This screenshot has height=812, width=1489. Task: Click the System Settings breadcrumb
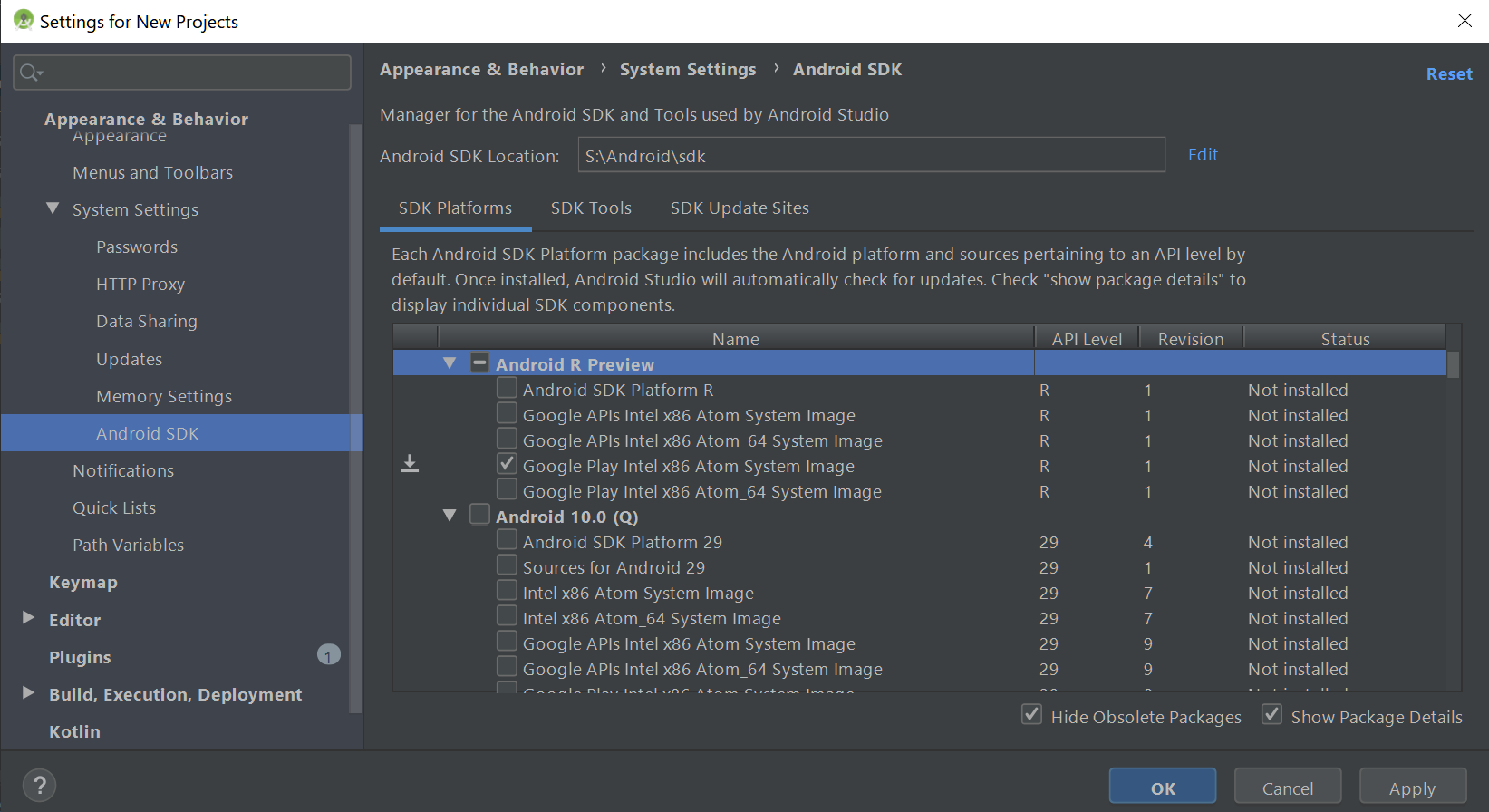[688, 70]
